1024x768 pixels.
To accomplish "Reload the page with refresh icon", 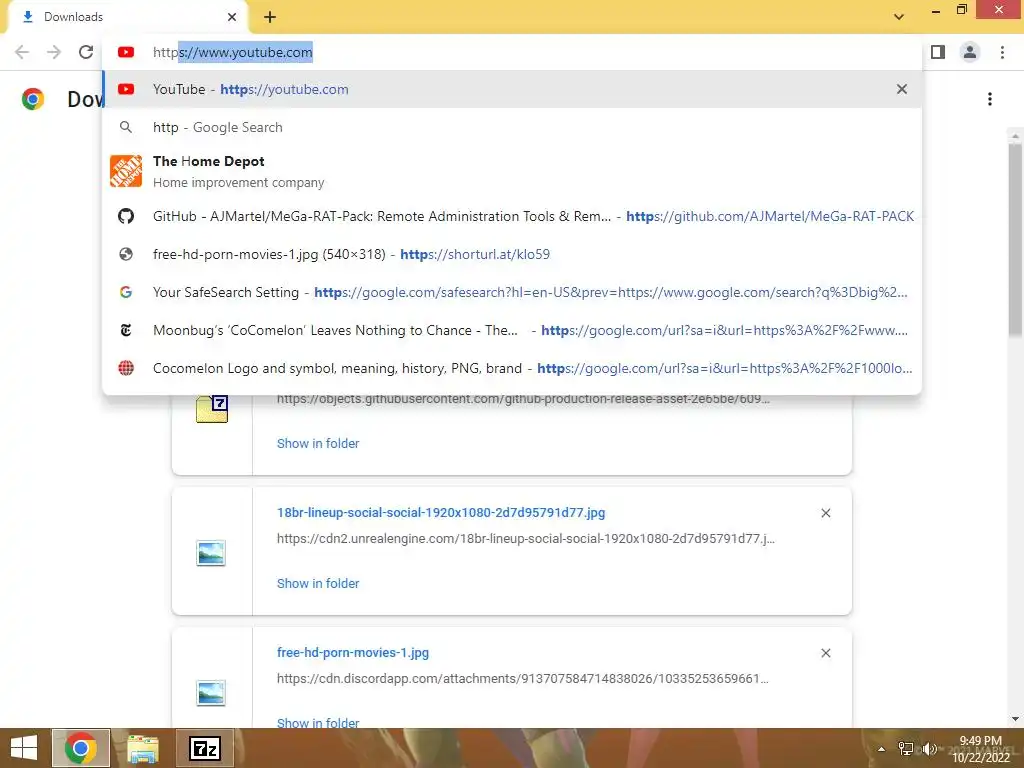I will click(x=86, y=52).
